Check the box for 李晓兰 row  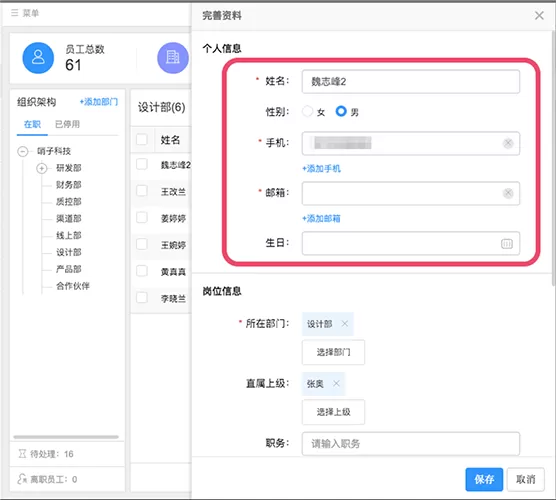pos(142,298)
